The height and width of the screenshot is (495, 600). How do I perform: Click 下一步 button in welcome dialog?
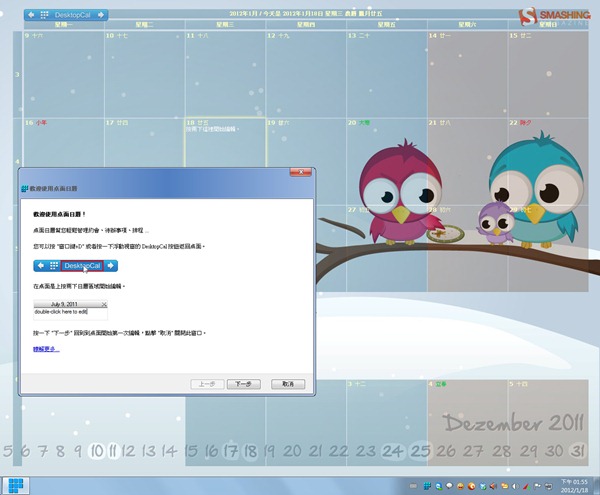[243, 384]
